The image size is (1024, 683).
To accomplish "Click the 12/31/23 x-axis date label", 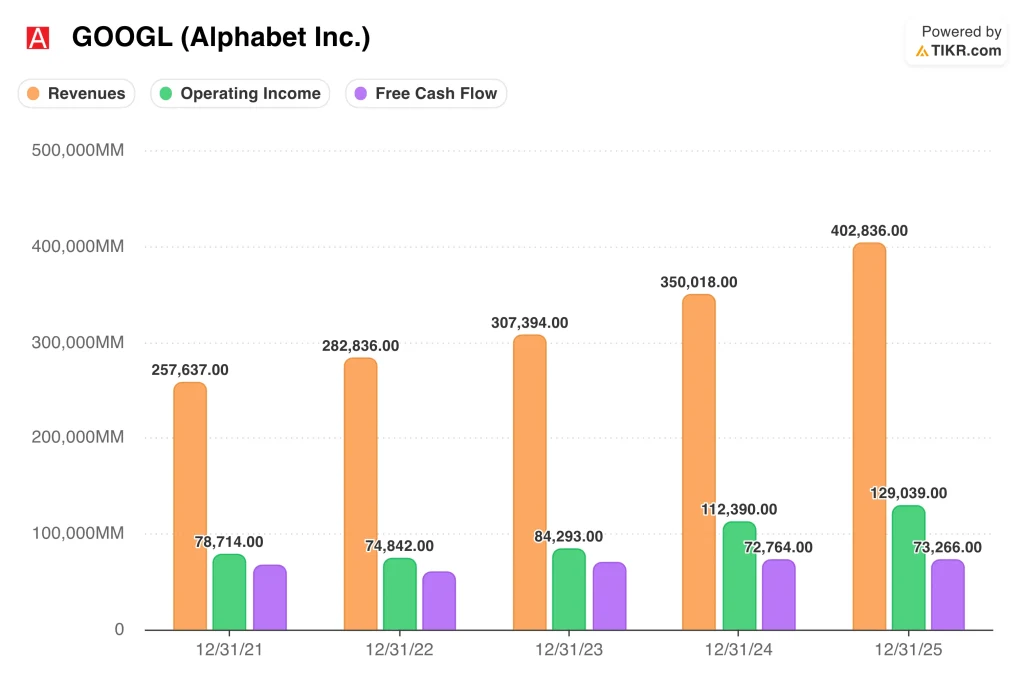I will click(x=569, y=650).
